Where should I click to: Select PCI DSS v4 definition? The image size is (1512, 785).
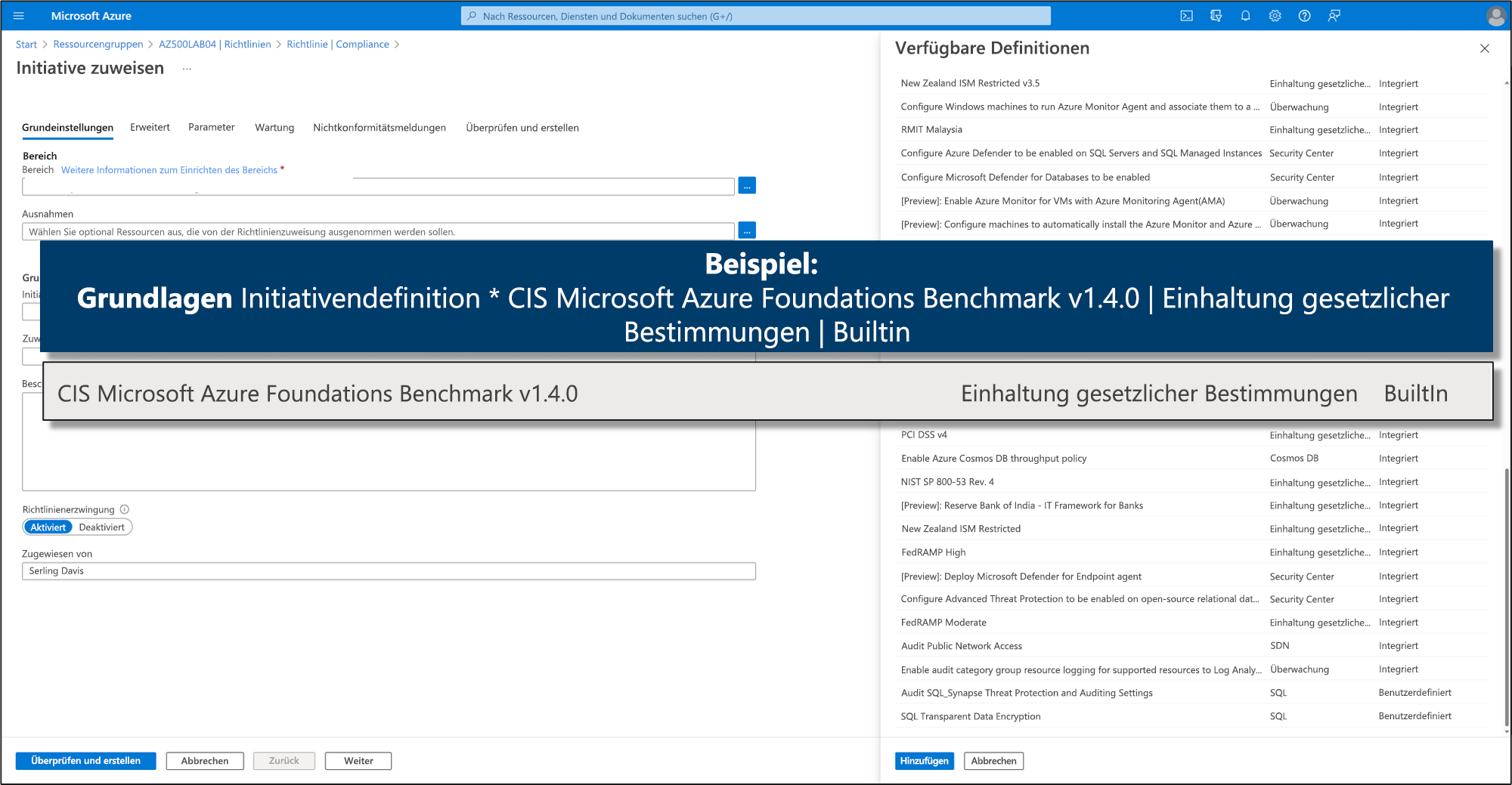[1193, 435]
